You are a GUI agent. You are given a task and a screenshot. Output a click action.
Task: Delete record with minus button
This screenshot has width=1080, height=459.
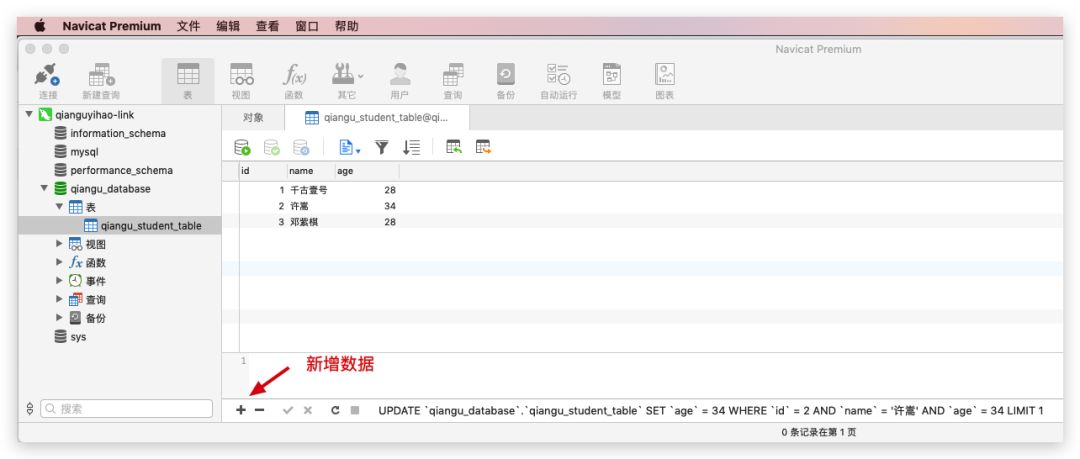pyautogui.click(x=259, y=410)
